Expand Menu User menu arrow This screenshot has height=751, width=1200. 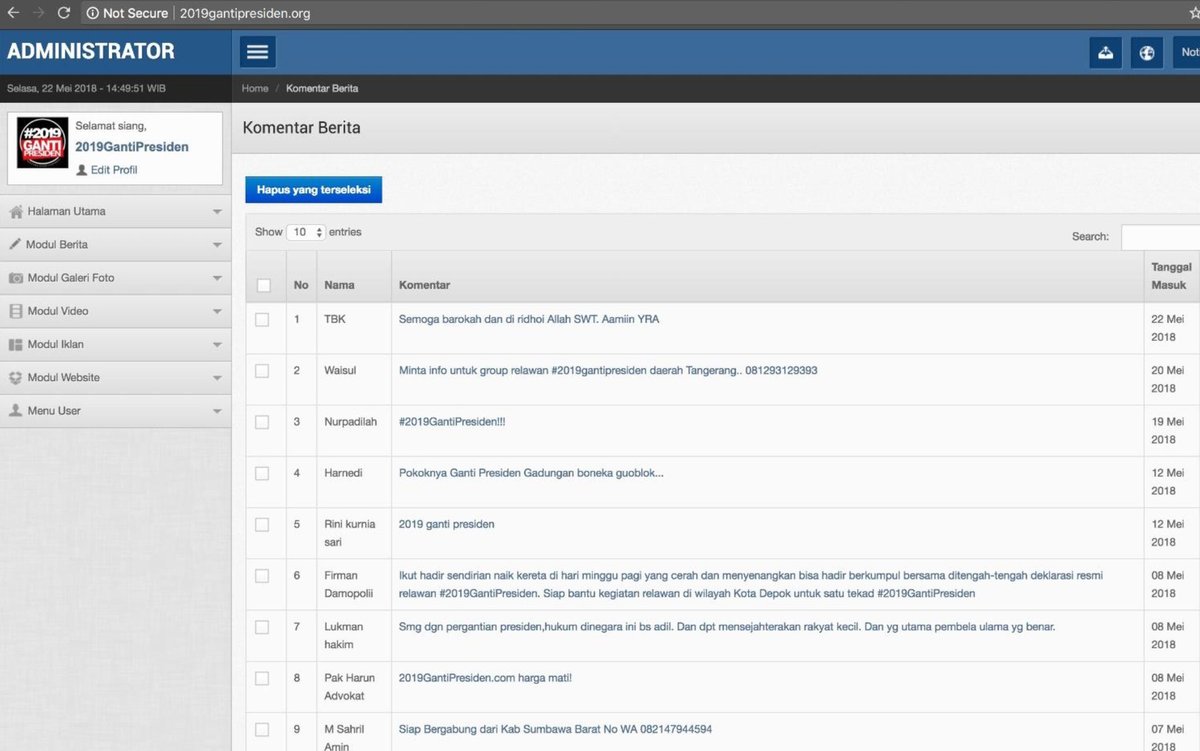coord(217,411)
